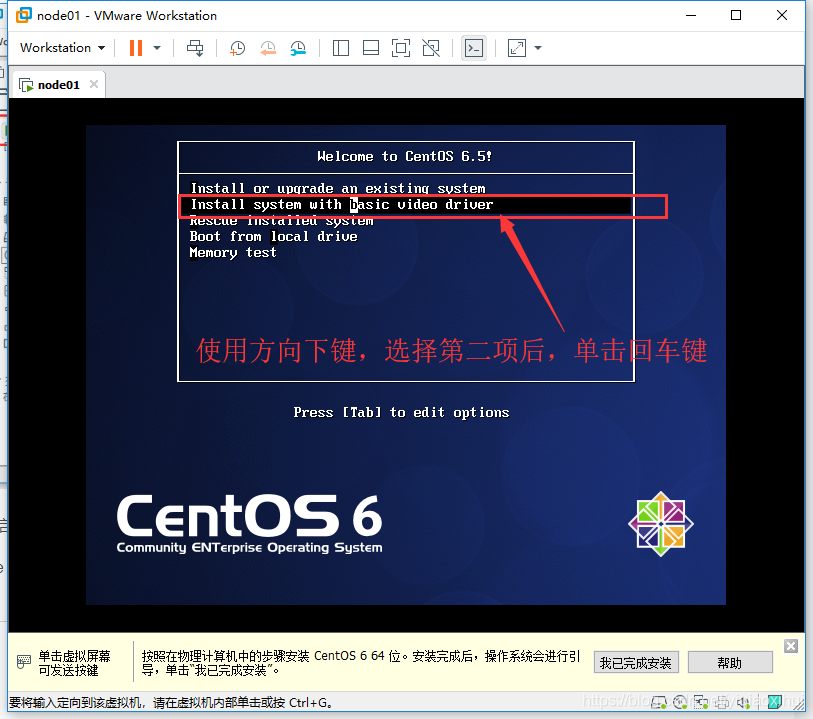Maximize the VMware Workstation window
Image resolution: width=813 pixels, height=719 pixels.
point(736,15)
